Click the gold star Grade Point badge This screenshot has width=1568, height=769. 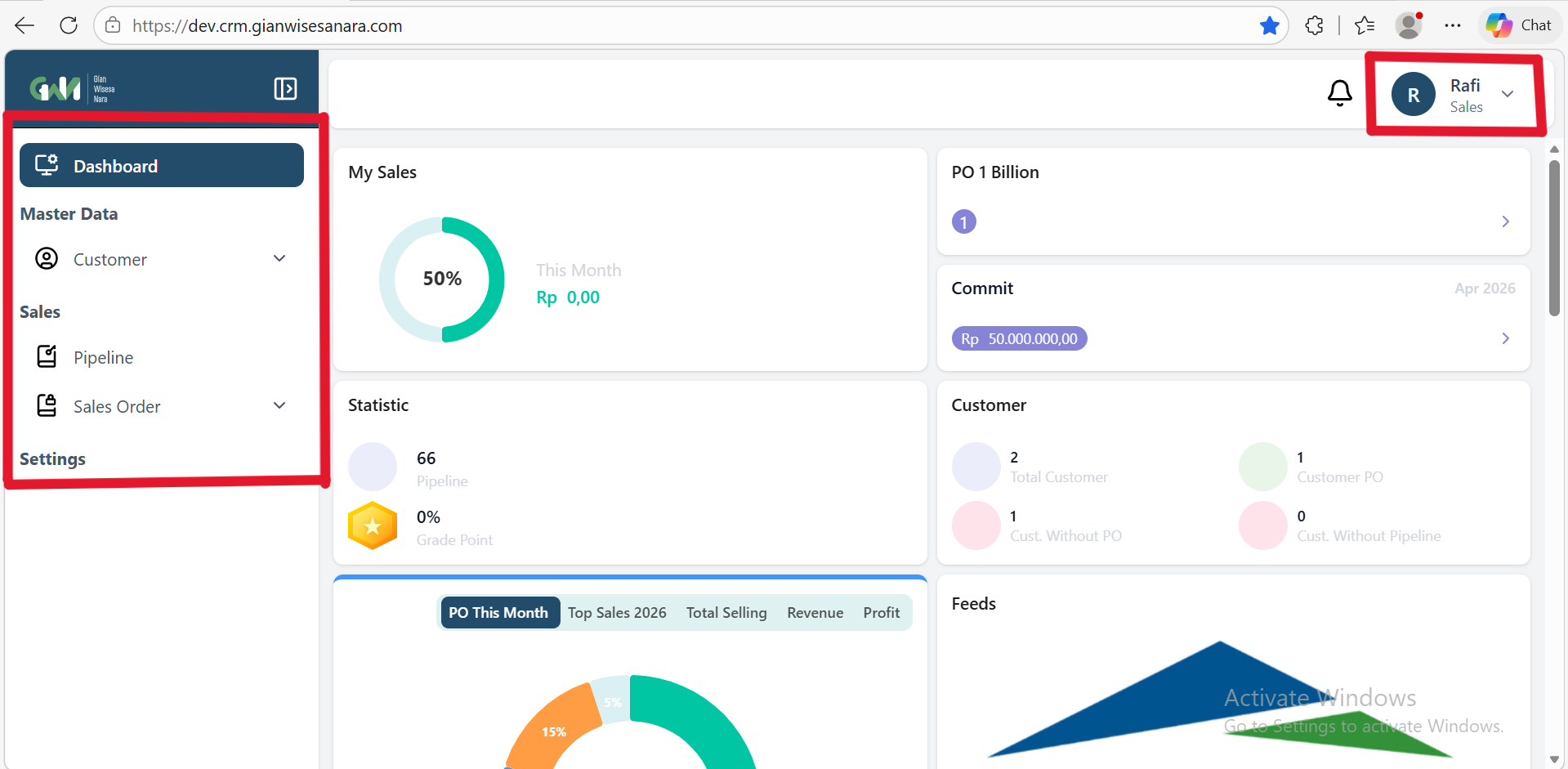pos(373,526)
